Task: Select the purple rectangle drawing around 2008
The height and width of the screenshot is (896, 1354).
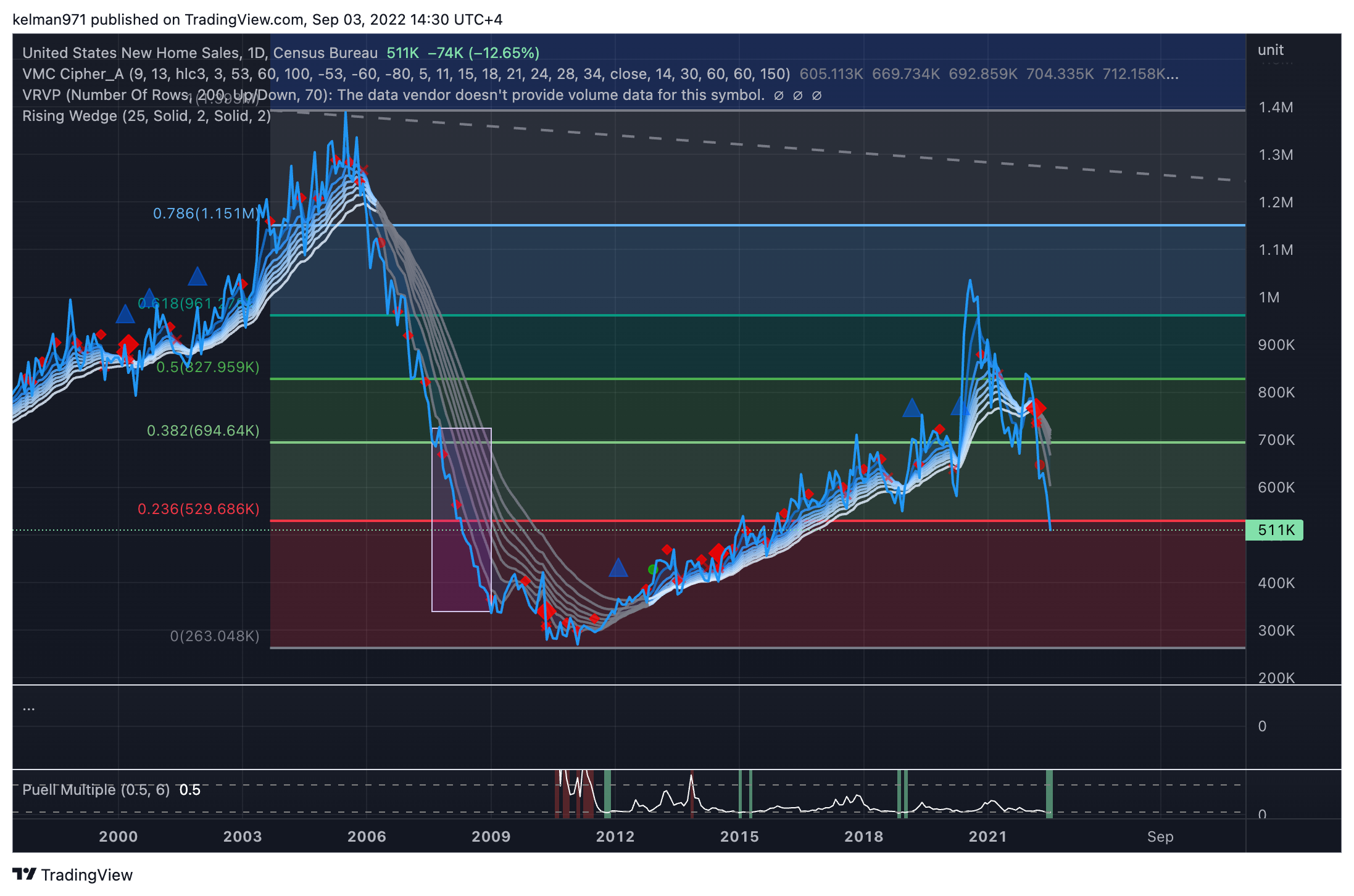Action: pyautogui.click(x=462, y=520)
